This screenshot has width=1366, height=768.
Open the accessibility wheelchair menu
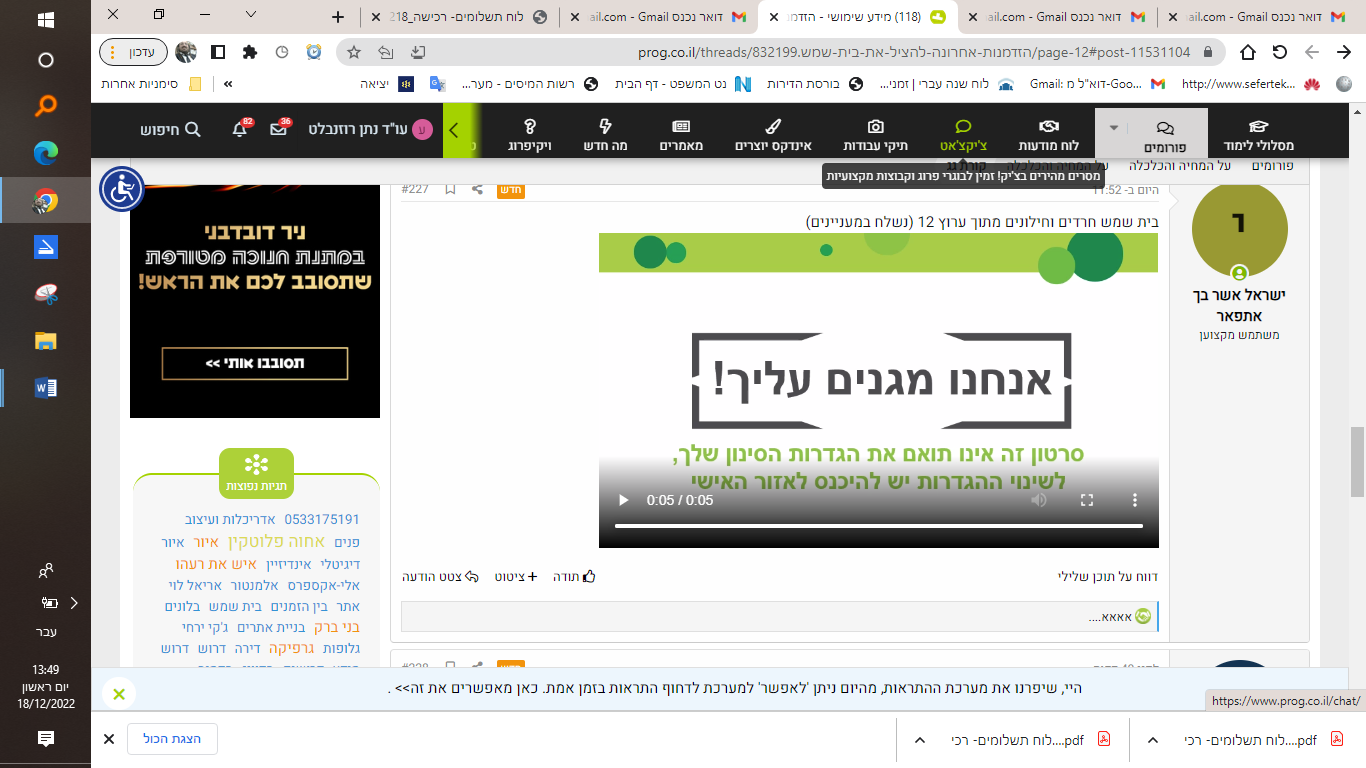122,189
